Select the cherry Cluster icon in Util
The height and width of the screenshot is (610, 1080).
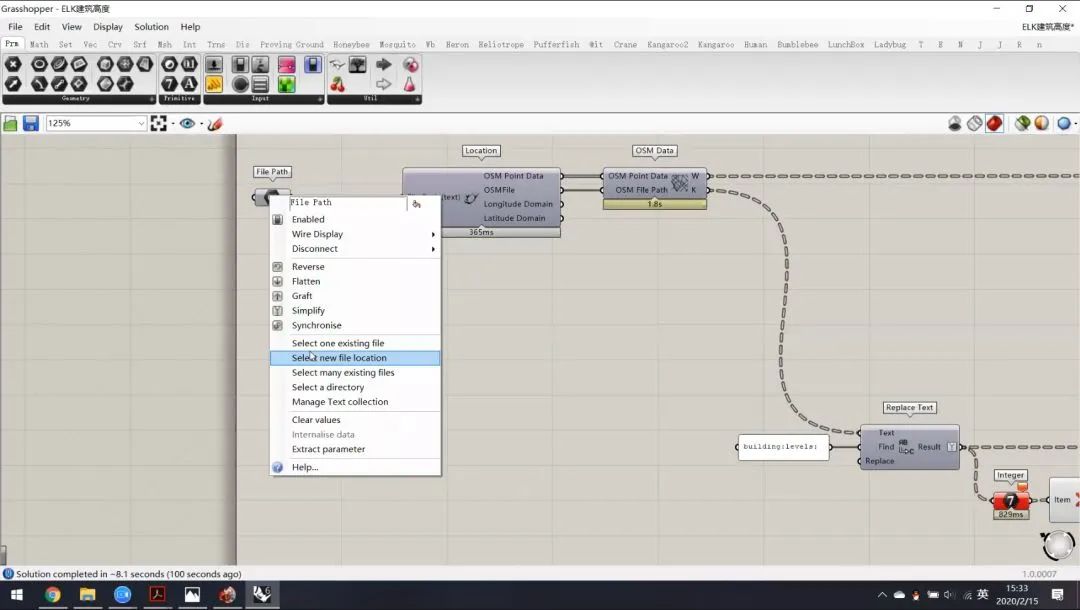338,84
